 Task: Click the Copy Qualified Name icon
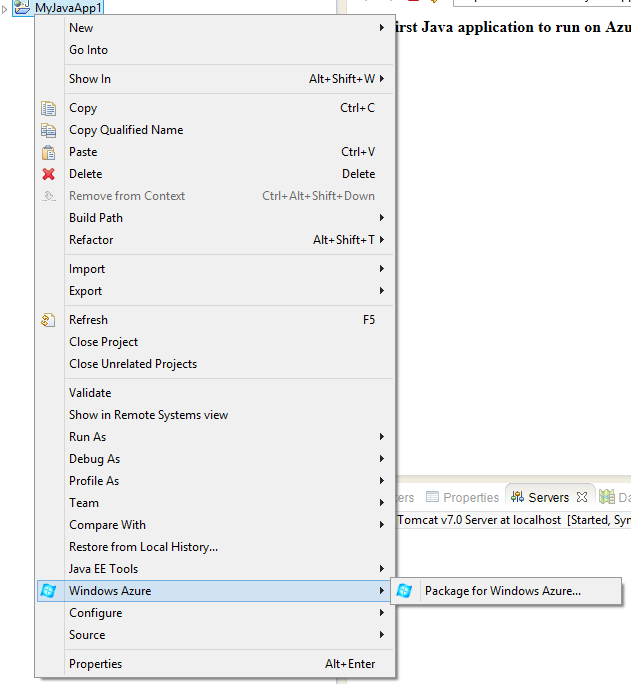click(x=48, y=130)
